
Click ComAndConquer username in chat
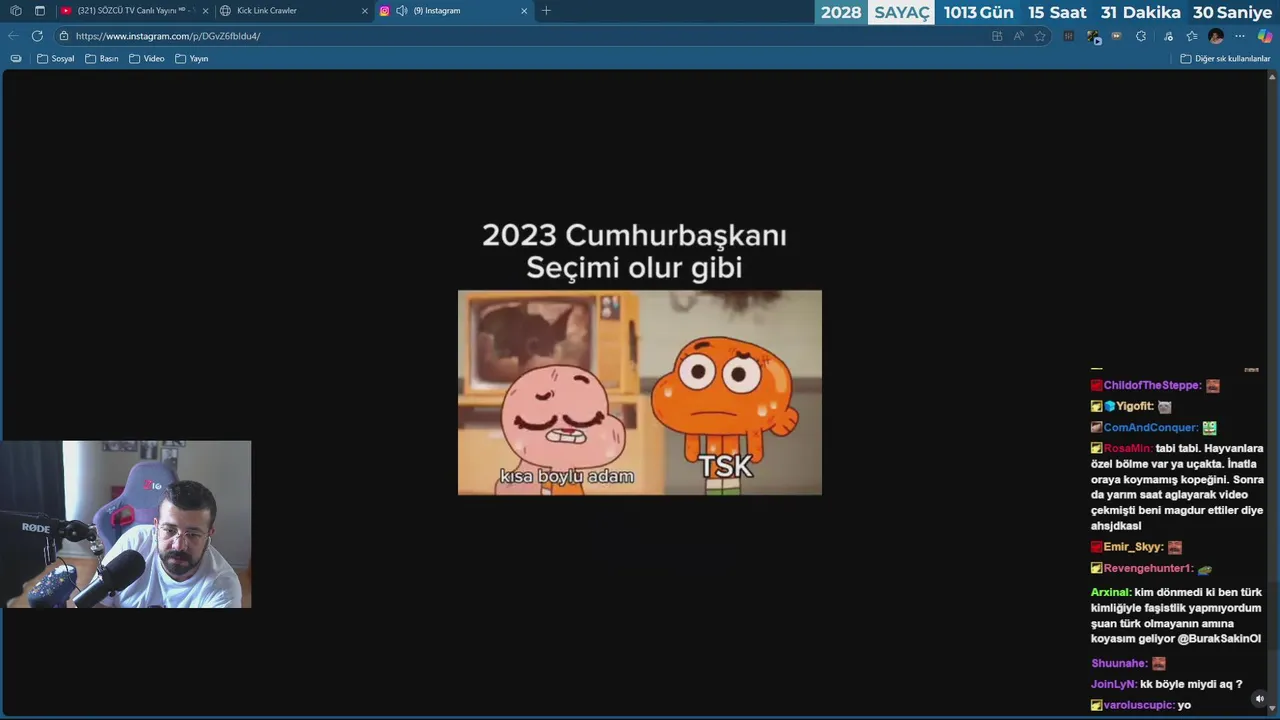coord(1151,428)
